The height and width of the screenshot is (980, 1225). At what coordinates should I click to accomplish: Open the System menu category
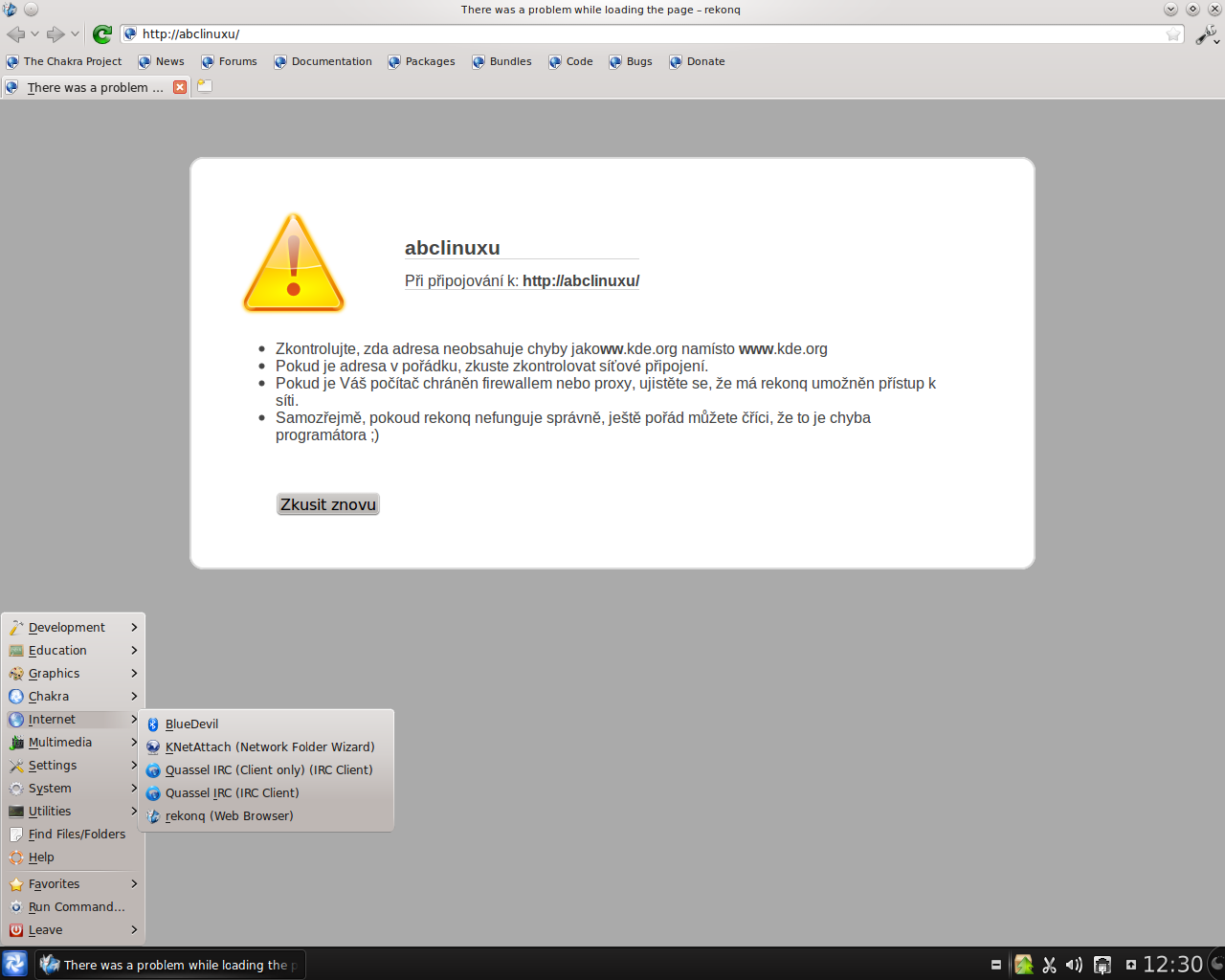(73, 789)
